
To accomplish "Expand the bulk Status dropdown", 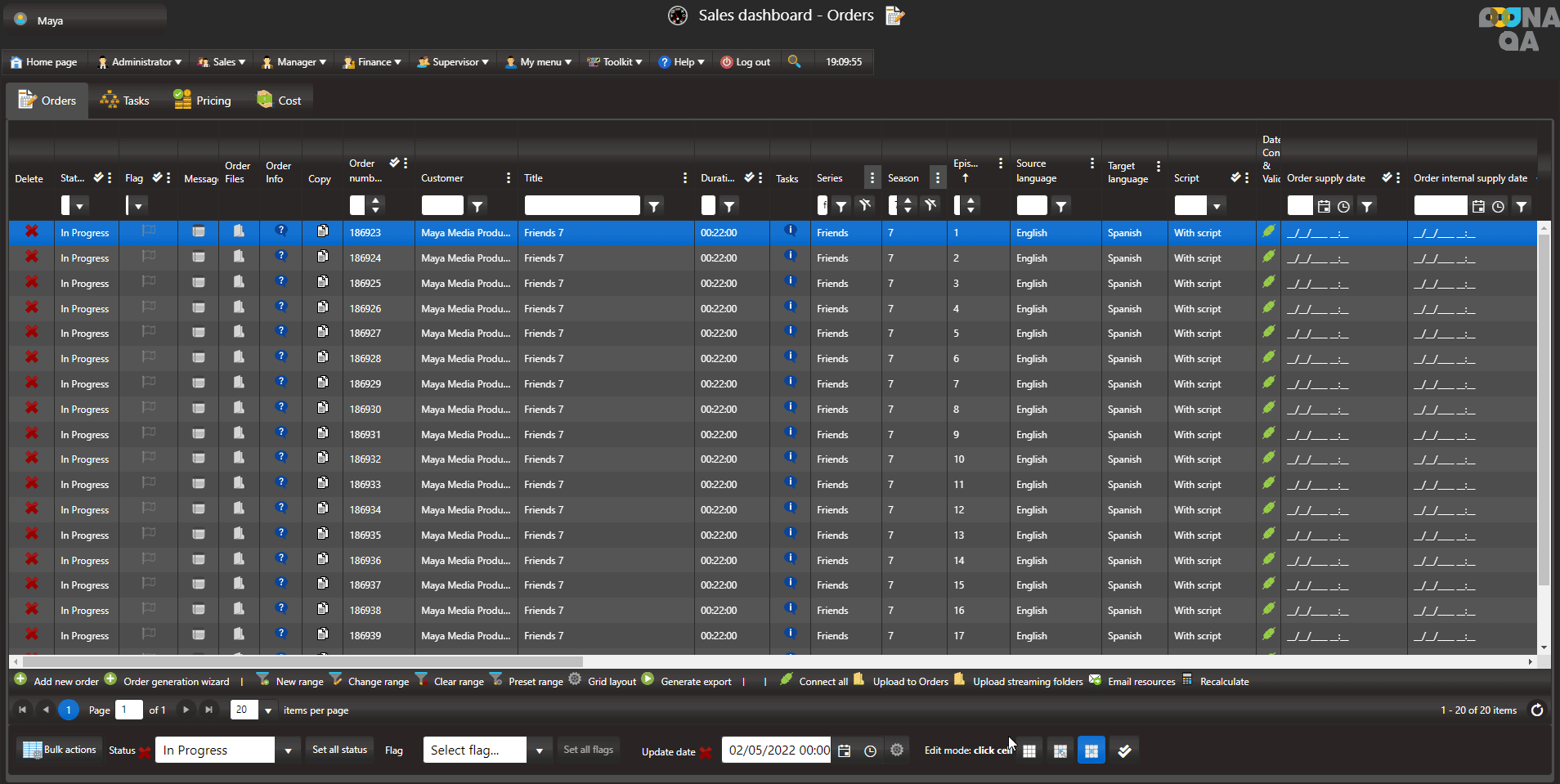I will [x=287, y=750].
